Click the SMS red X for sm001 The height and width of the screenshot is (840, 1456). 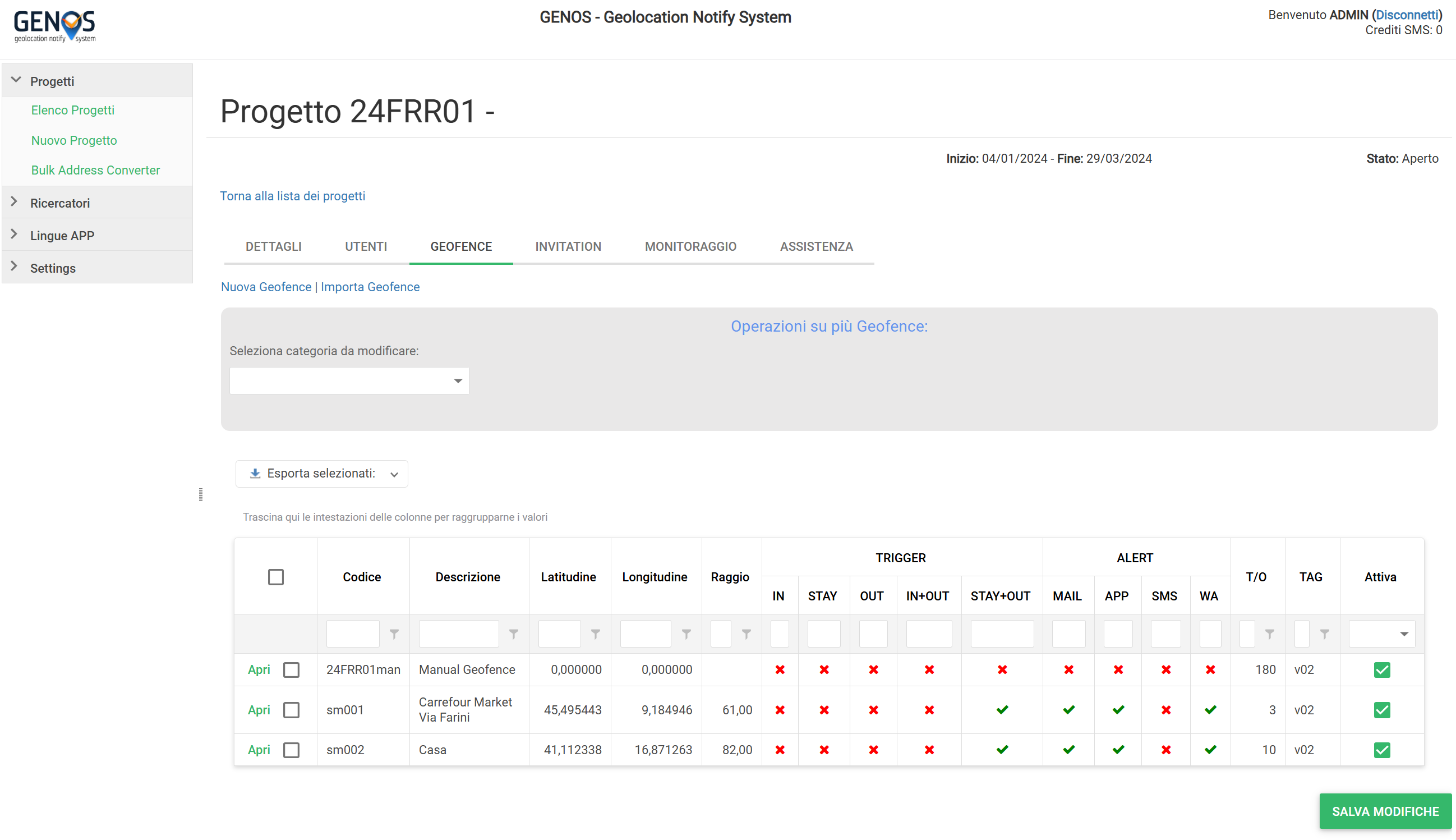1166,710
